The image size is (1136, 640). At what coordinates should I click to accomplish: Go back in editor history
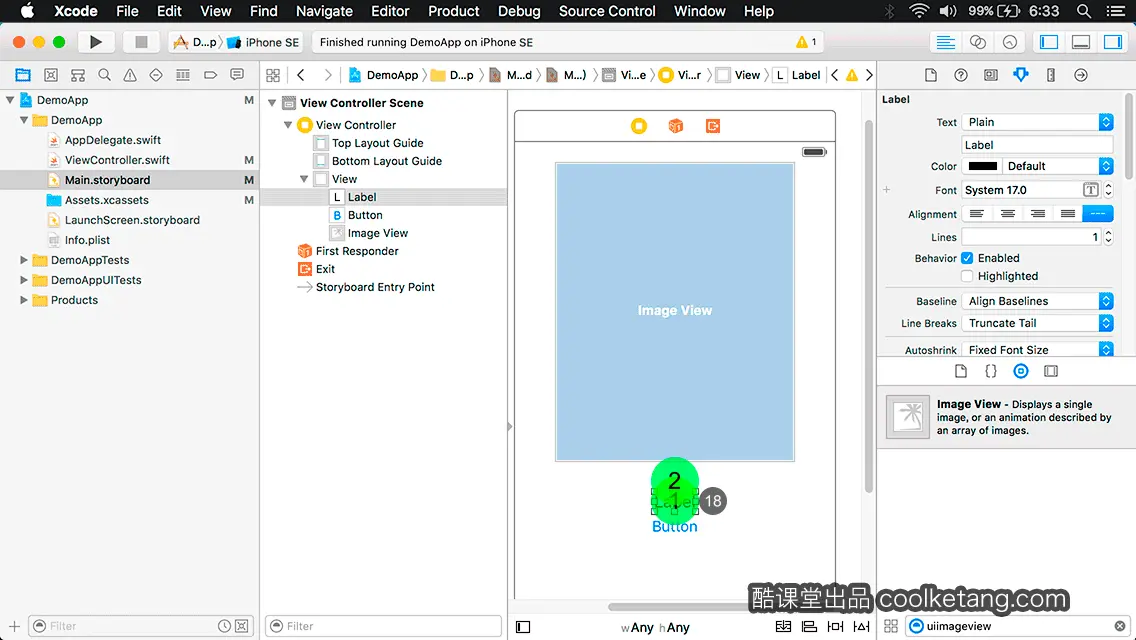[x=301, y=75]
